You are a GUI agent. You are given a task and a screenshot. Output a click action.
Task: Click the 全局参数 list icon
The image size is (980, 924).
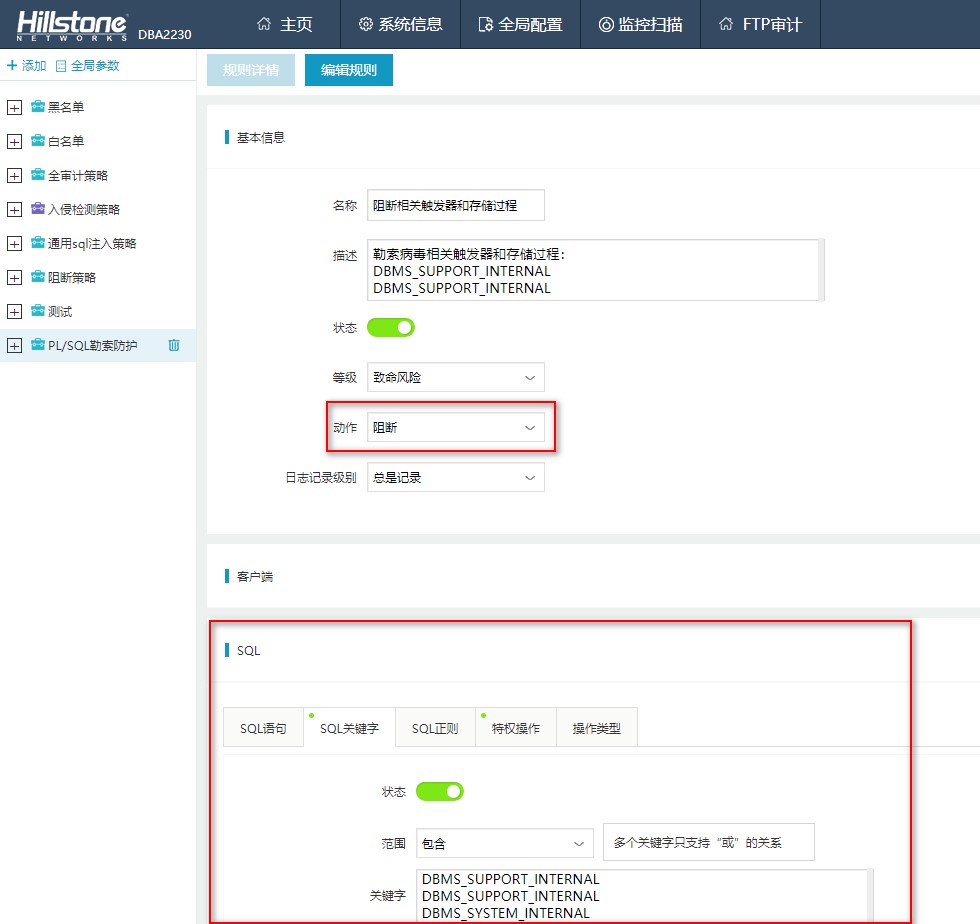[61, 66]
